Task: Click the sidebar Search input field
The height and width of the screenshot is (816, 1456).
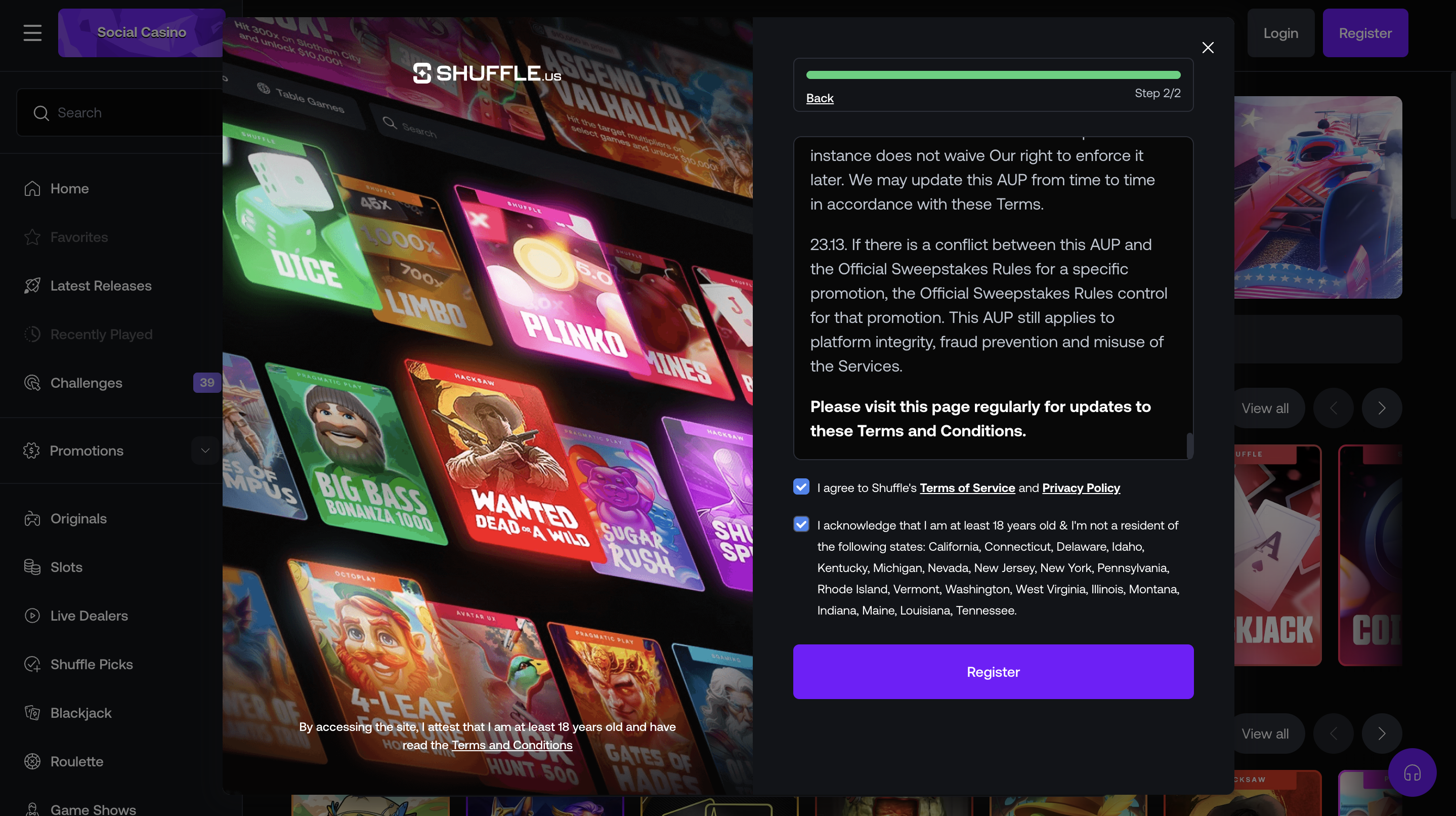Action: pyautogui.click(x=120, y=112)
